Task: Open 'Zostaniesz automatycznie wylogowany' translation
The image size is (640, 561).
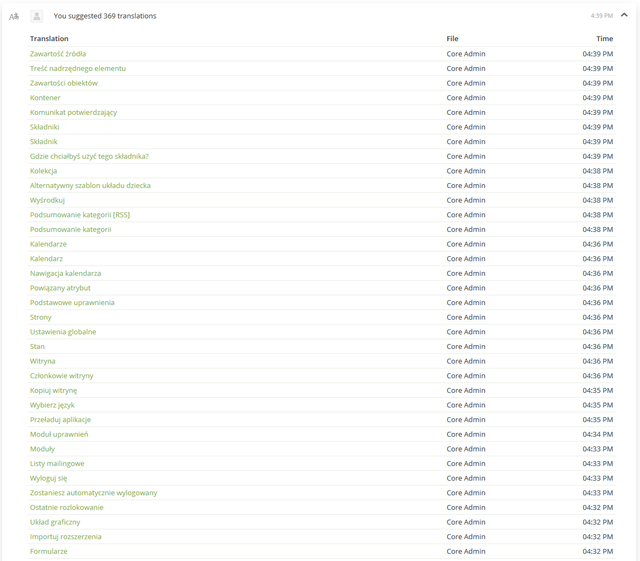Action: click(93, 493)
